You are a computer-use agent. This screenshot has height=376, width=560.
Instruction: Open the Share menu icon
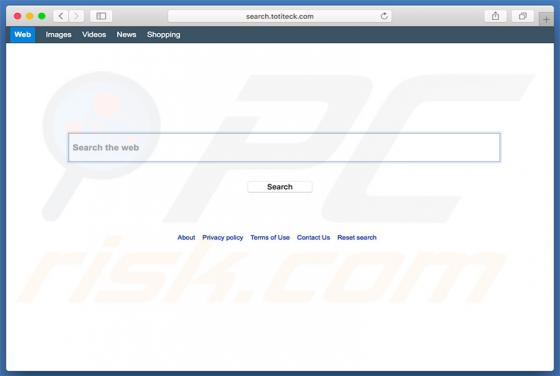(495, 16)
